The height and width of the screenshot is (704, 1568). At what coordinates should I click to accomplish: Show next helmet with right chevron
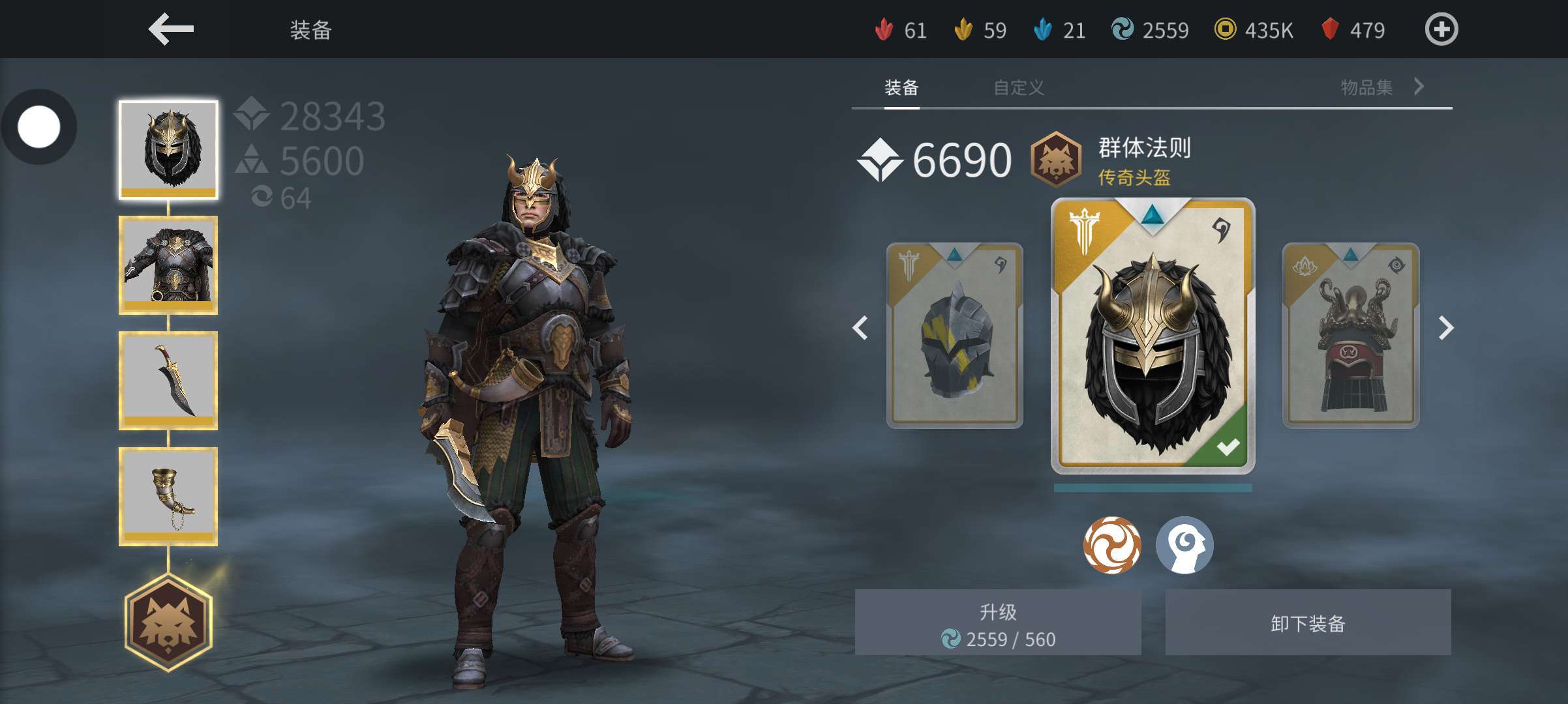[x=1446, y=328]
